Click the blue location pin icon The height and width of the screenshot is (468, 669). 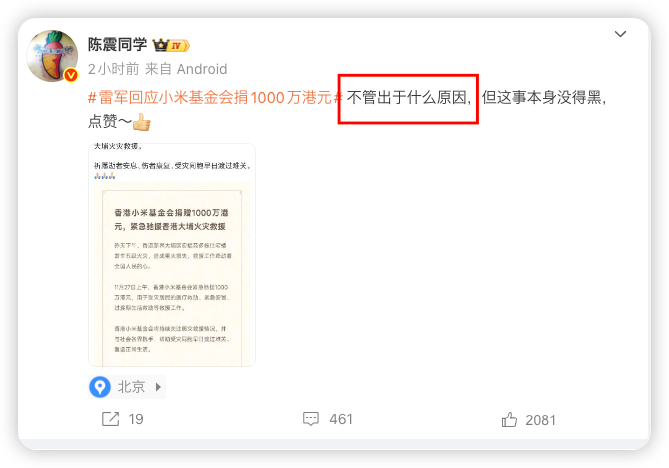[x=100, y=387]
